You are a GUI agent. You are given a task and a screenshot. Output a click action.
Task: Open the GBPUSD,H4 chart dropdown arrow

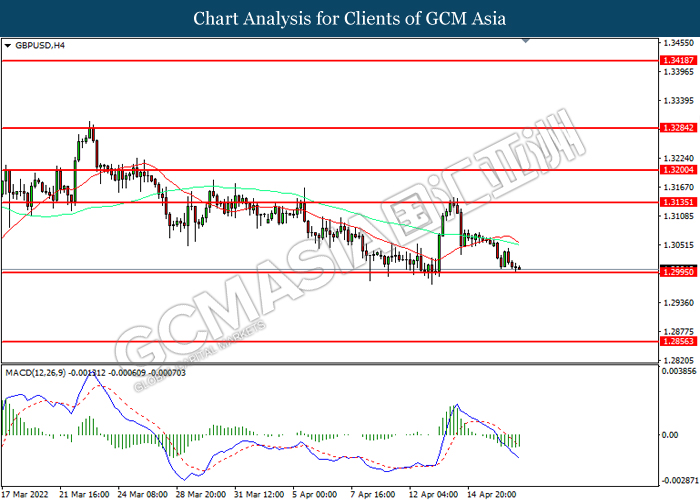click(7, 46)
